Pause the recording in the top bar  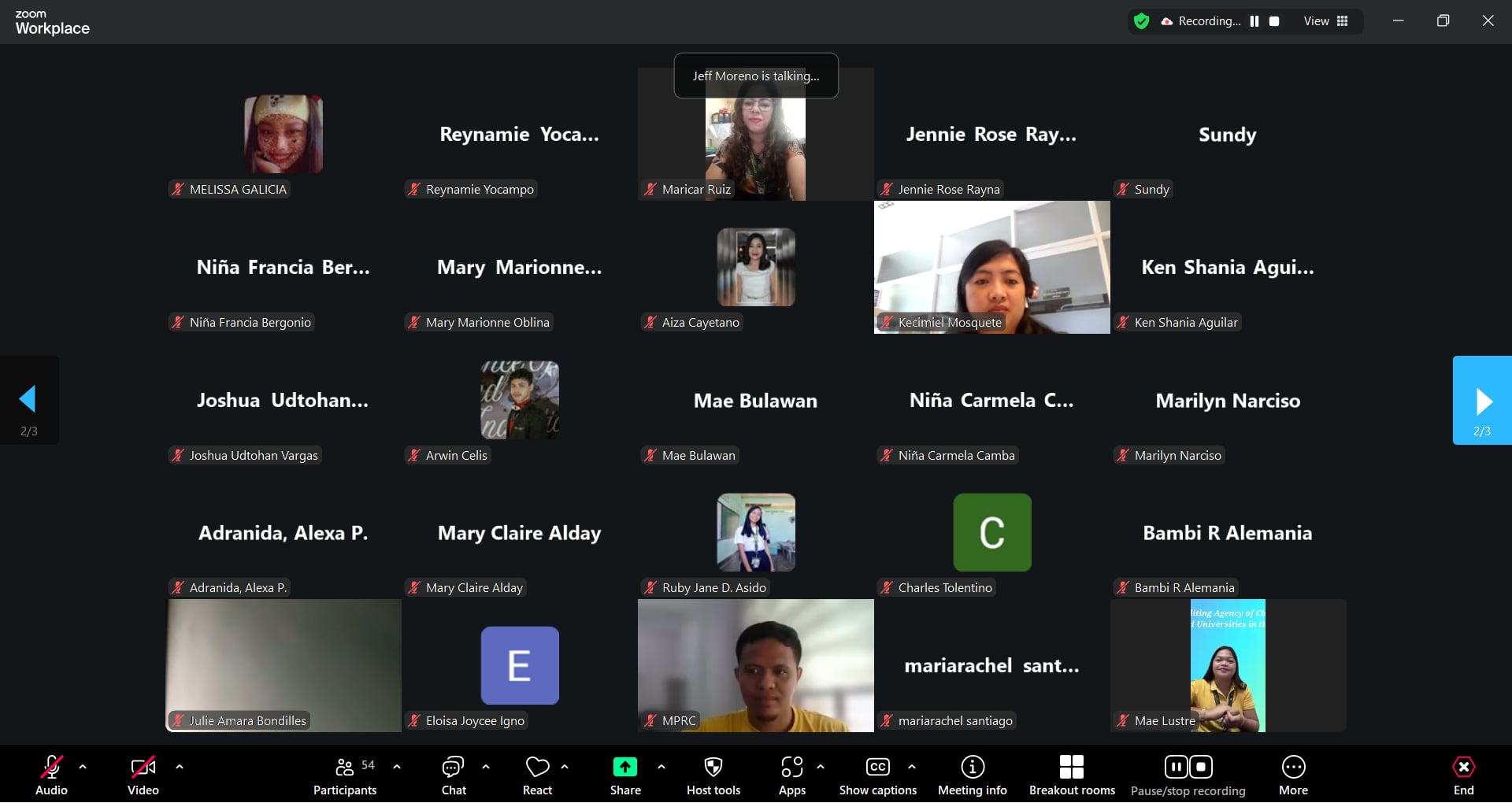[x=1254, y=21]
